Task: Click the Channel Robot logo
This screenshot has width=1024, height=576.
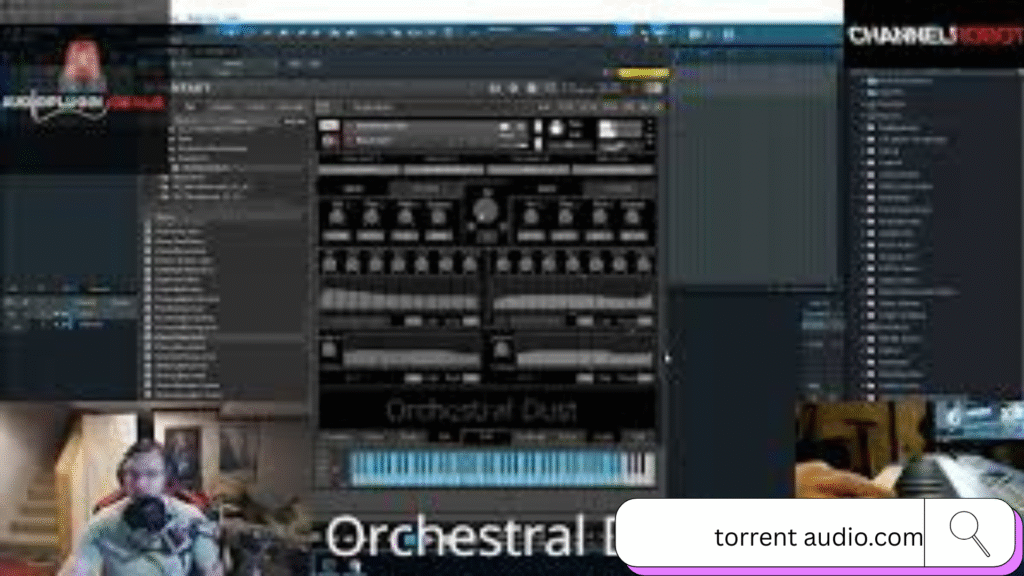Action: tap(934, 35)
